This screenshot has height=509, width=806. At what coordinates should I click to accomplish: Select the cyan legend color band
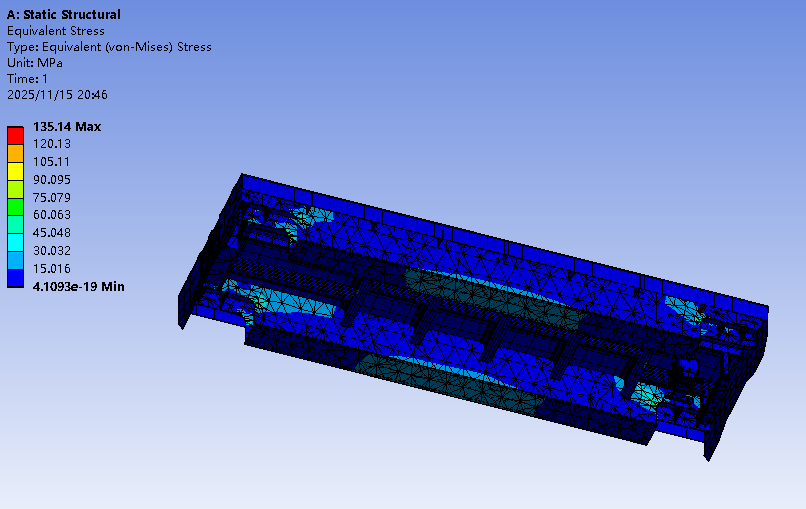click(x=15, y=242)
